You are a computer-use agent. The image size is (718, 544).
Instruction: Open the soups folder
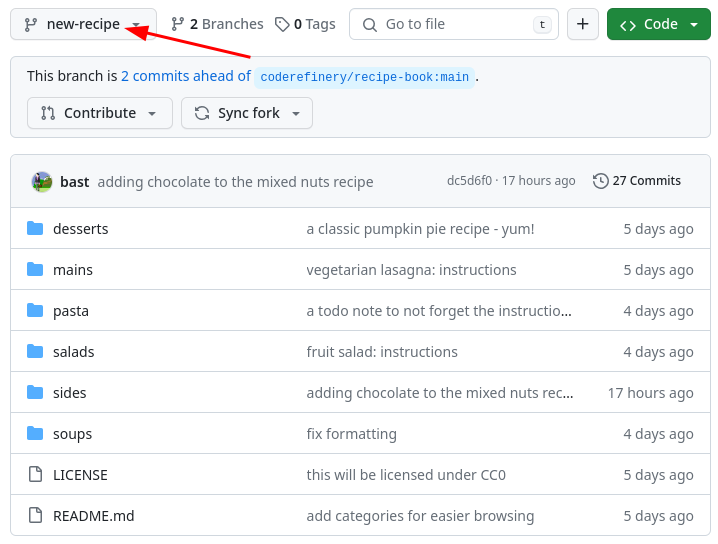72,434
